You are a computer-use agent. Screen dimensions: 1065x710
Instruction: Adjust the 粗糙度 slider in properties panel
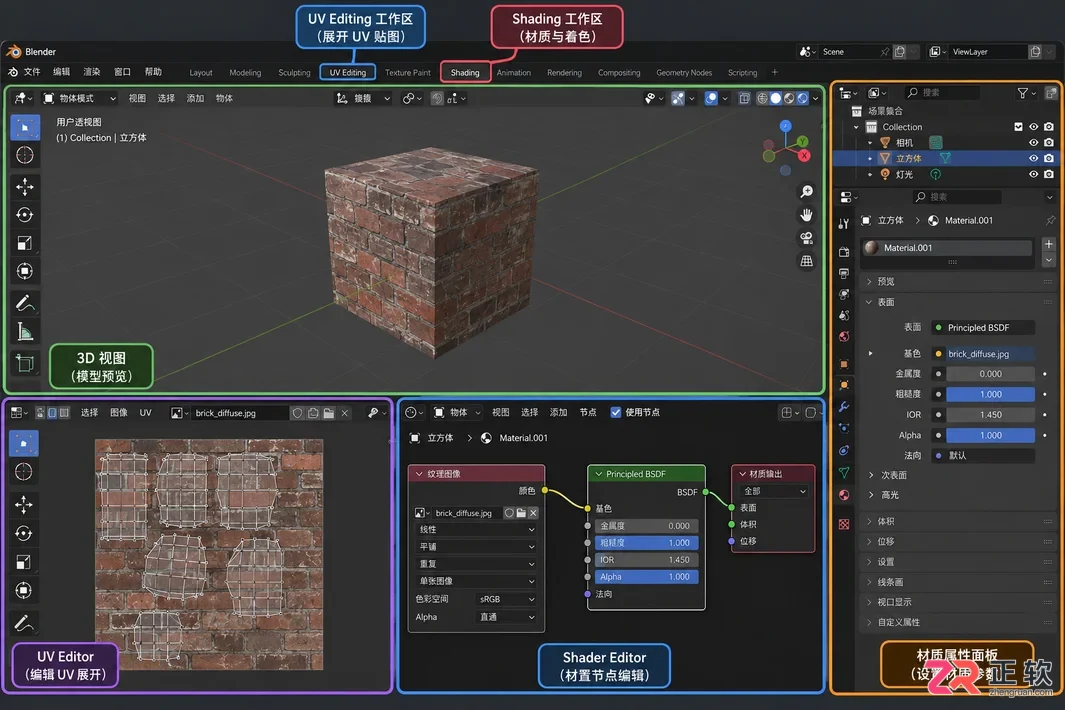click(x=990, y=394)
